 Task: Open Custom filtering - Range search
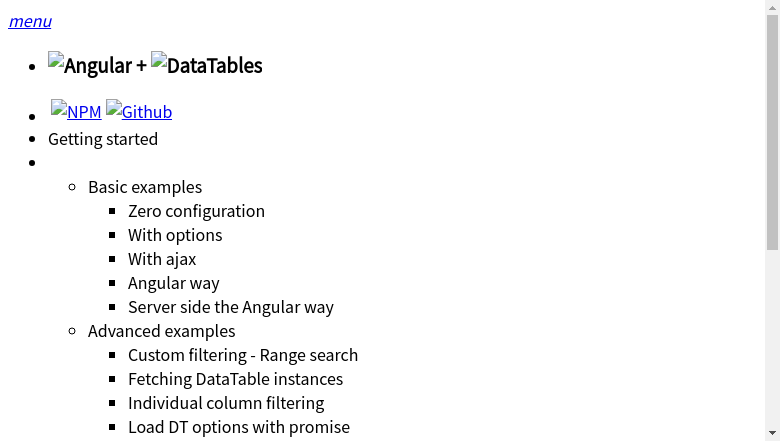click(243, 355)
